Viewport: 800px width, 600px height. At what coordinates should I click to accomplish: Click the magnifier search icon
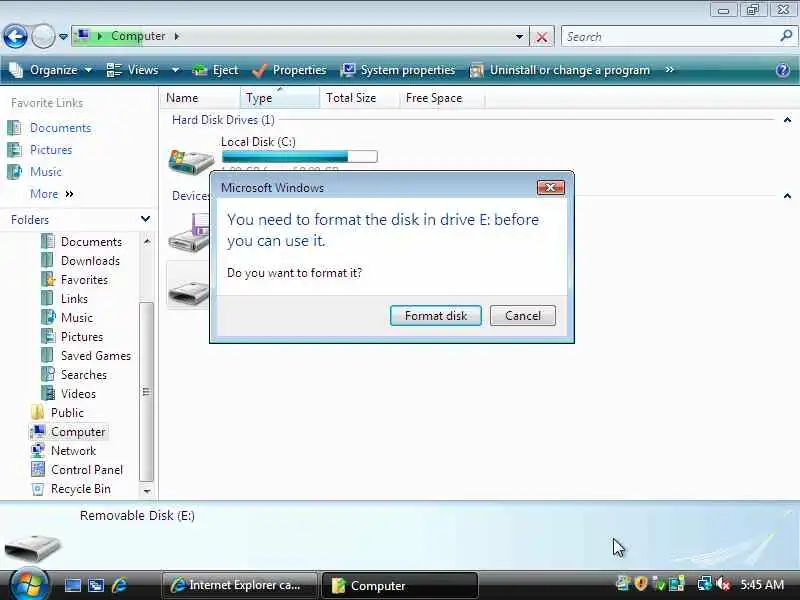(786, 36)
